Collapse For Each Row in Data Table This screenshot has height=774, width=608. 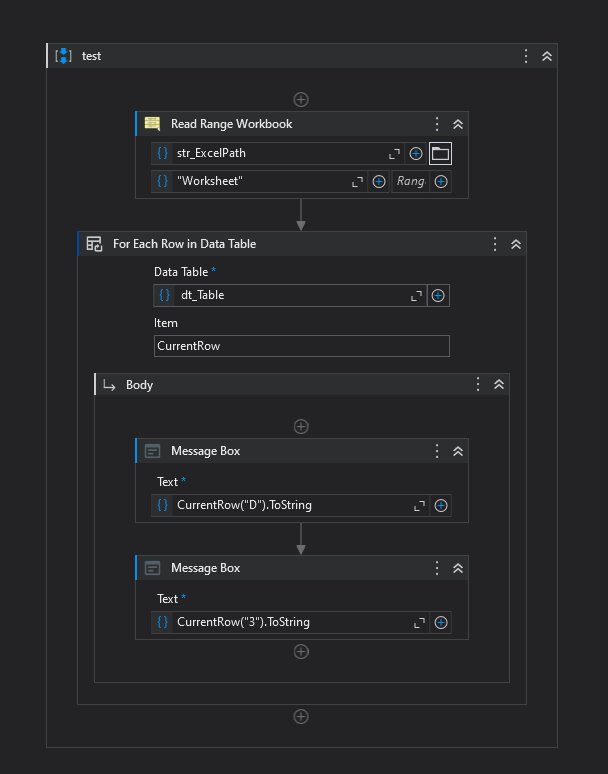[516, 243]
